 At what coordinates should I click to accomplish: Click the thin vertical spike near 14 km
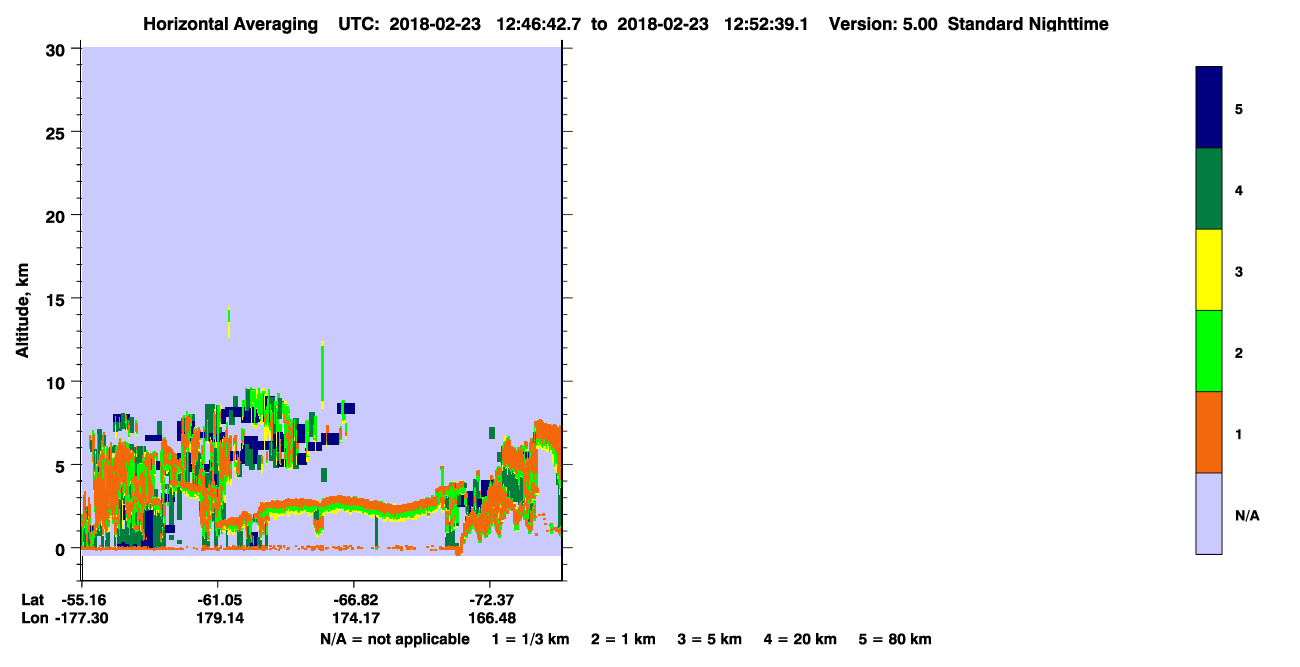(229, 322)
